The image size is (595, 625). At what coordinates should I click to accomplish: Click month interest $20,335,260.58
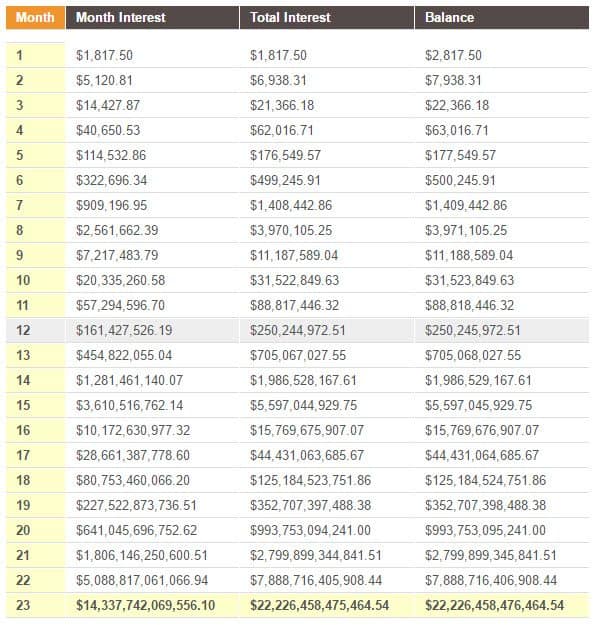(120, 280)
